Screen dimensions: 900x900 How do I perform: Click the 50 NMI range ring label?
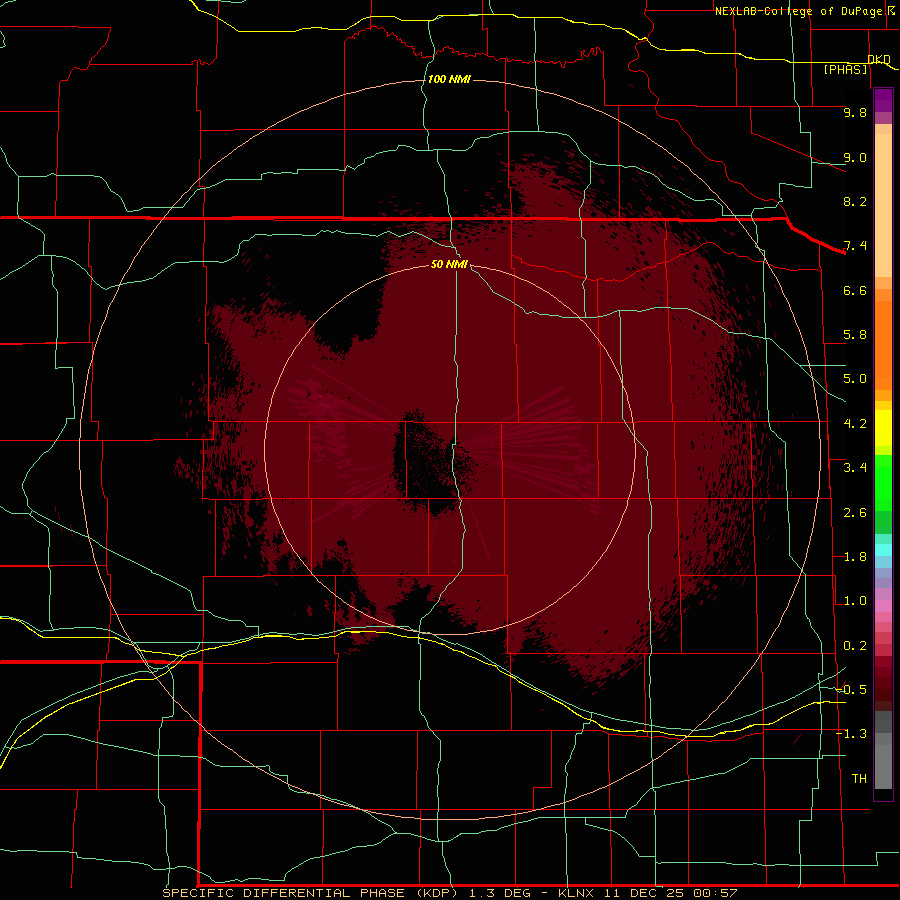pyautogui.click(x=449, y=264)
